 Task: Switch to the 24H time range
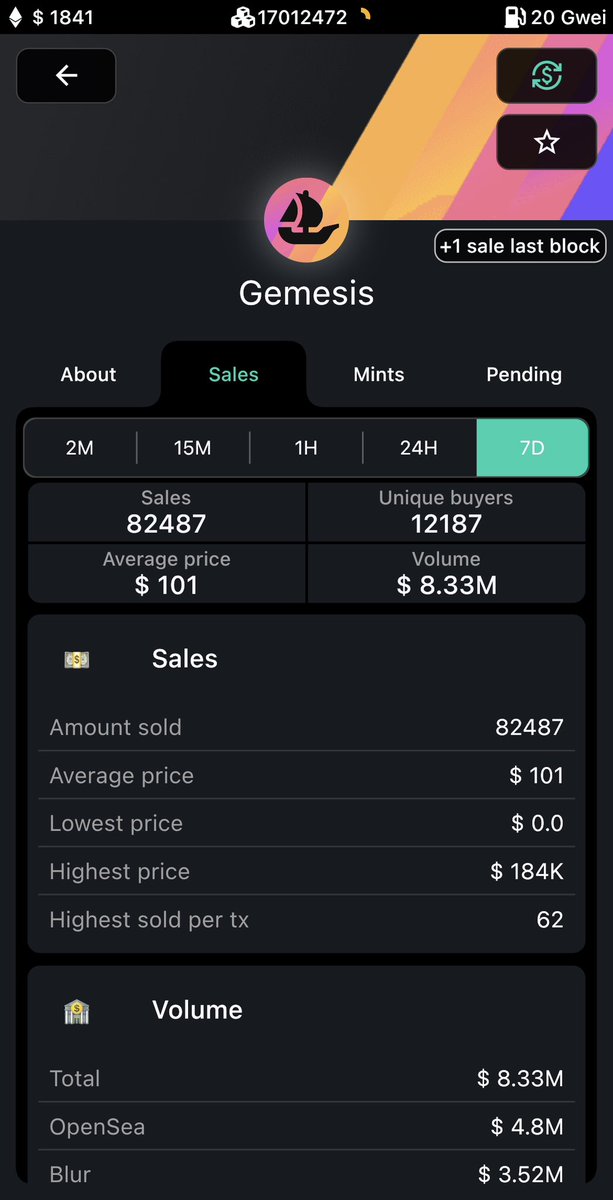pyautogui.click(x=419, y=448)
